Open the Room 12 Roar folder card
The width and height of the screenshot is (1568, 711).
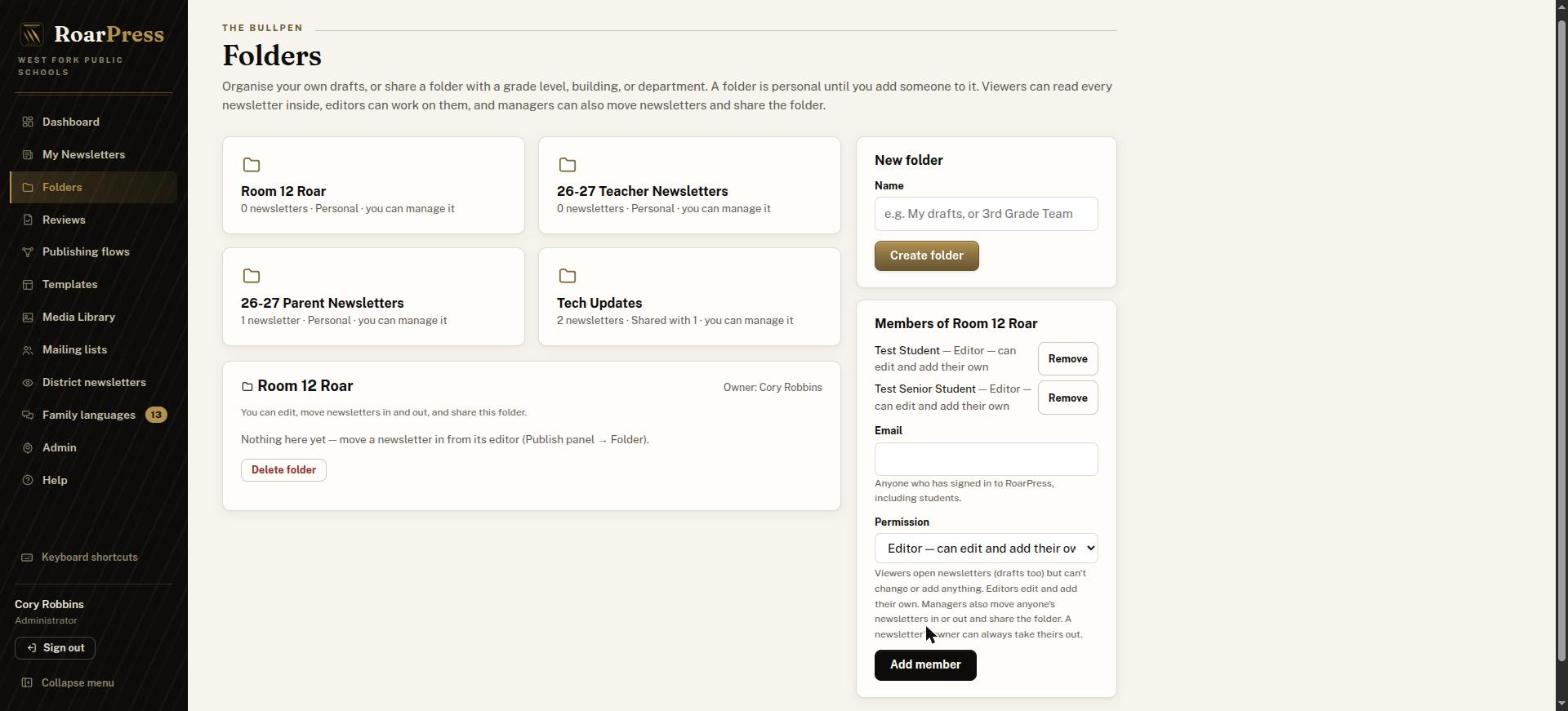373,185
